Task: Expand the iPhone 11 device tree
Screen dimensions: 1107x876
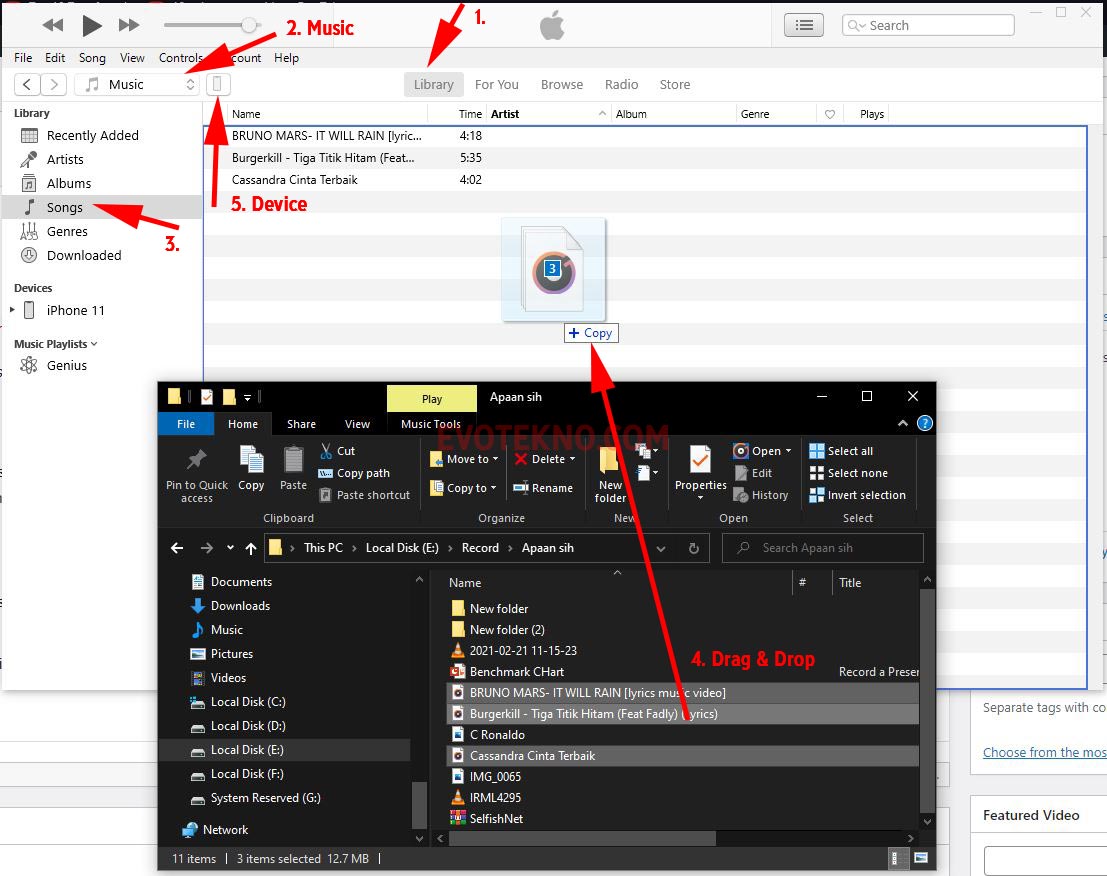Action: click(x=13, y=311)
